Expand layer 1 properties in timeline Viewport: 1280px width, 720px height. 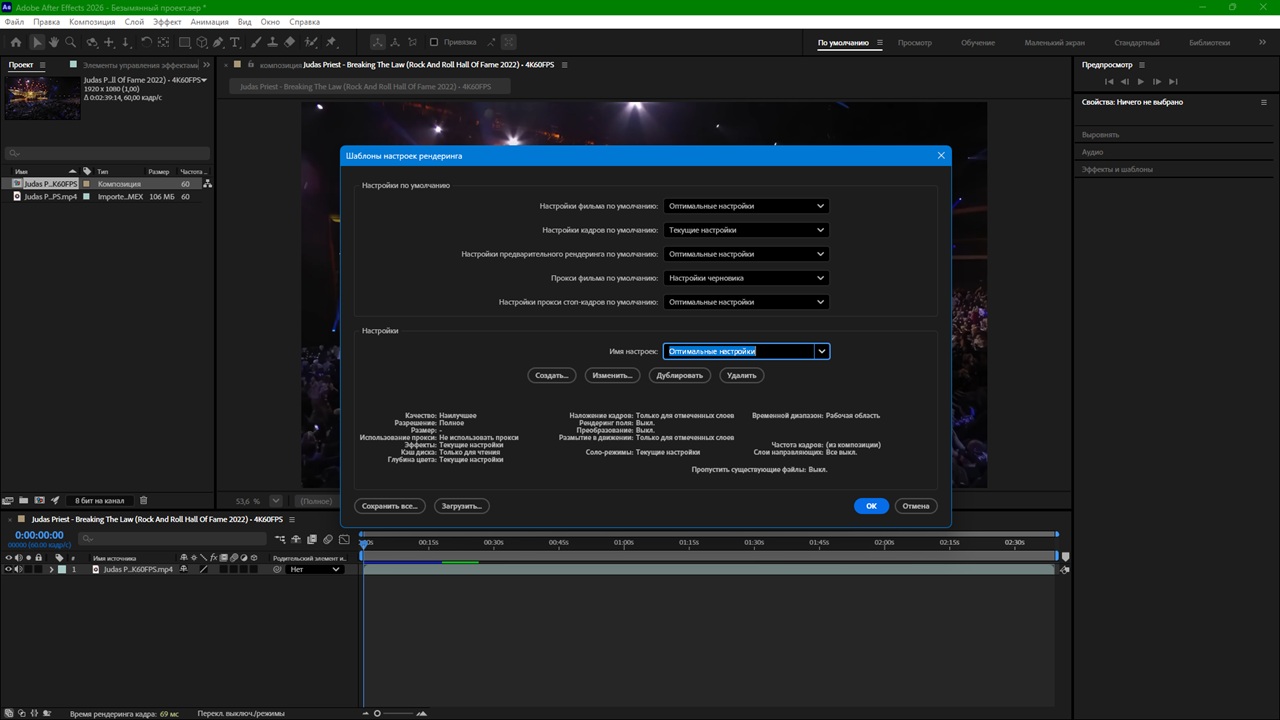(51, 569)
